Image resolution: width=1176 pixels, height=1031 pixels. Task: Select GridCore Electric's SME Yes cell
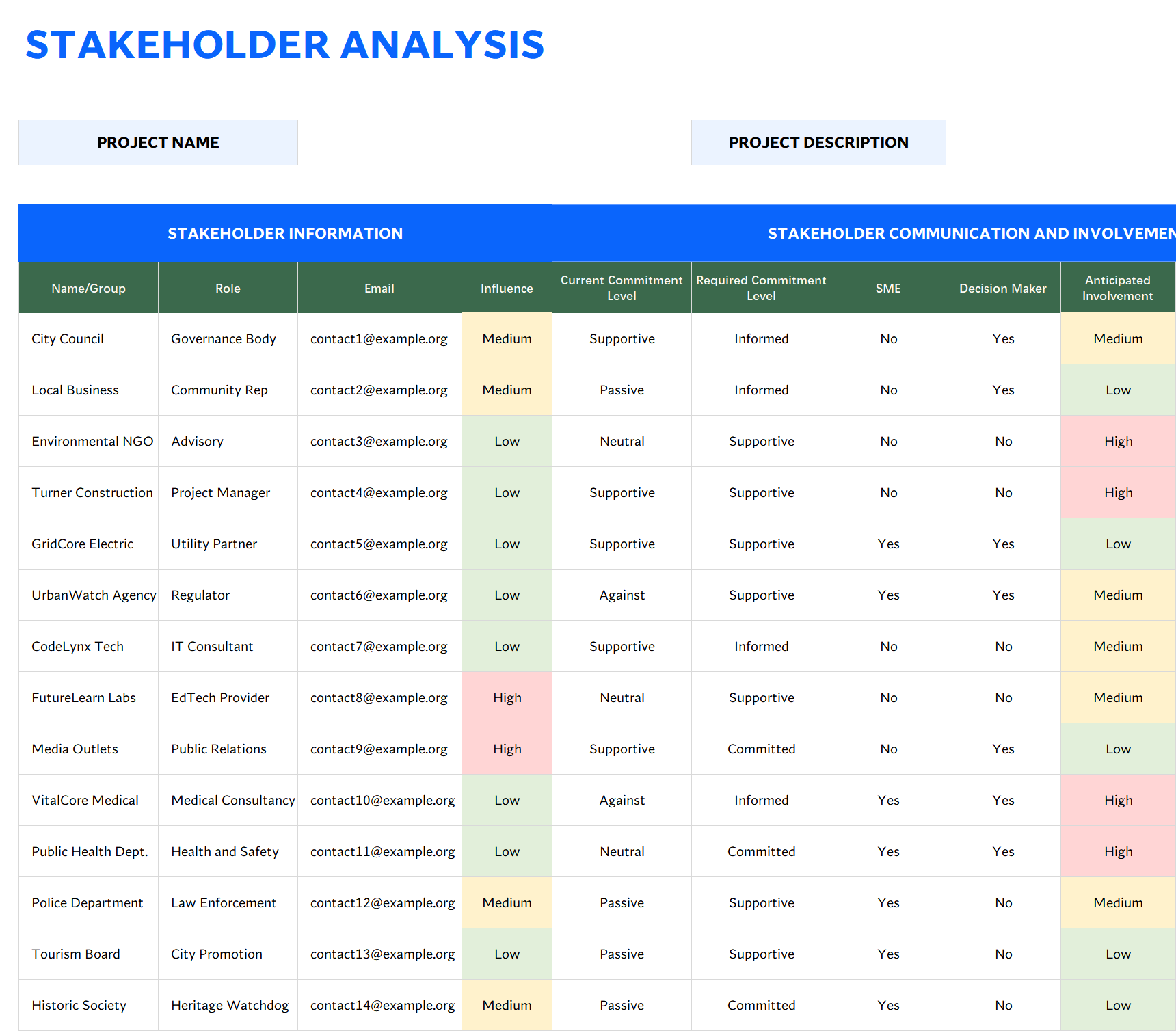(888, 544)
